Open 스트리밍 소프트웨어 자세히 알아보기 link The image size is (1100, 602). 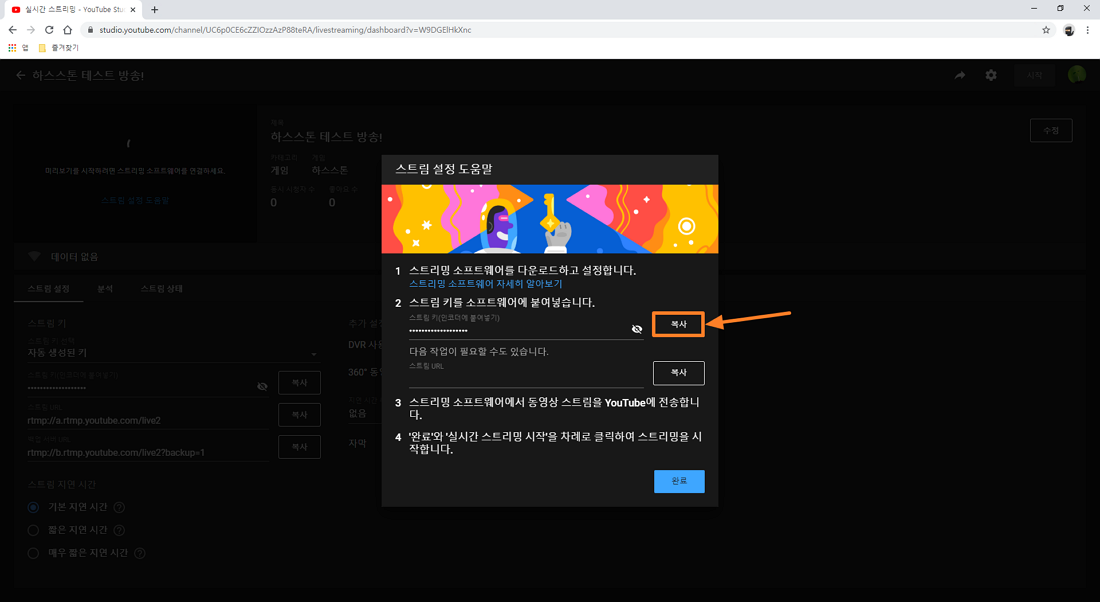[x=485, y=284]
